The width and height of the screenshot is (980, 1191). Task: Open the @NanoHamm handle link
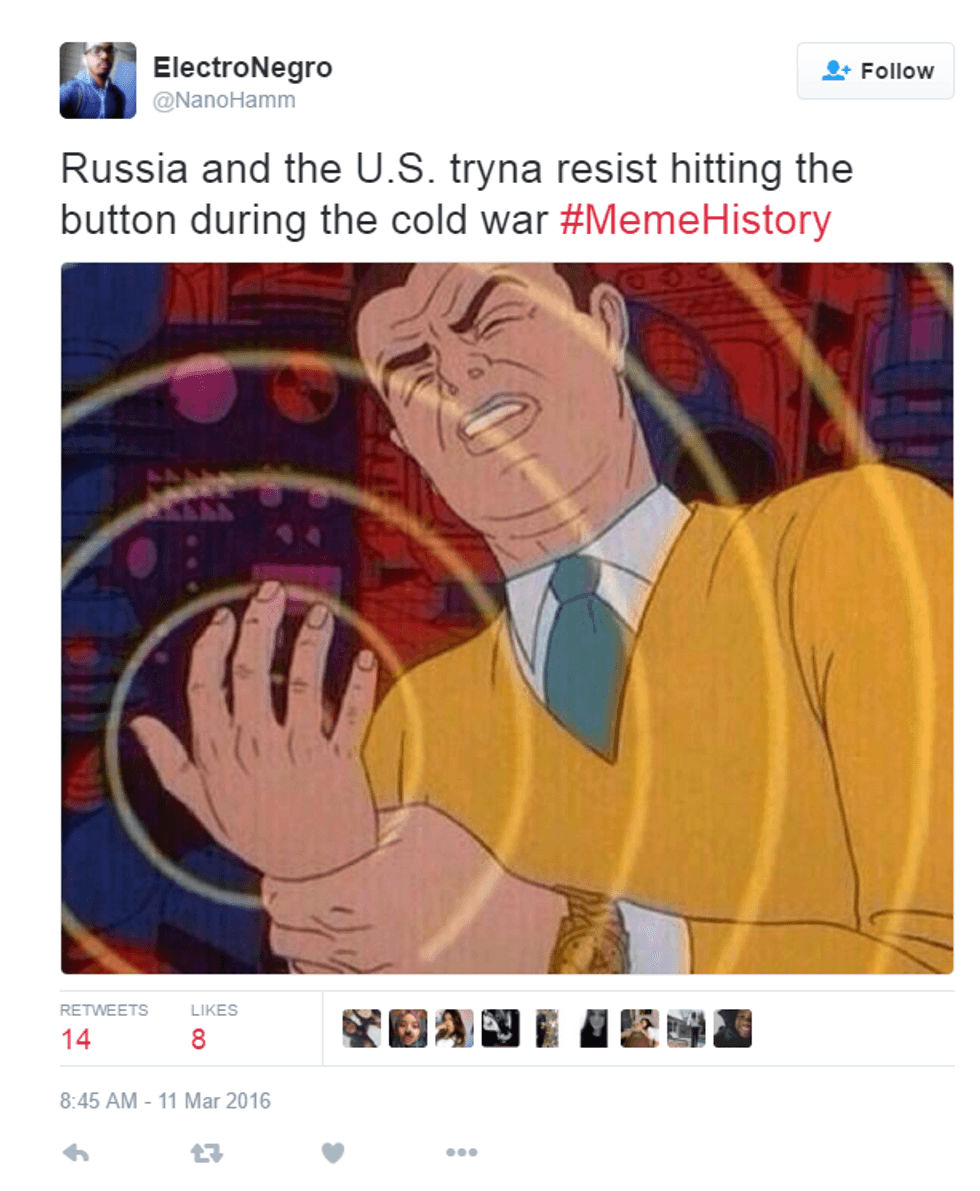click(224, 100)
